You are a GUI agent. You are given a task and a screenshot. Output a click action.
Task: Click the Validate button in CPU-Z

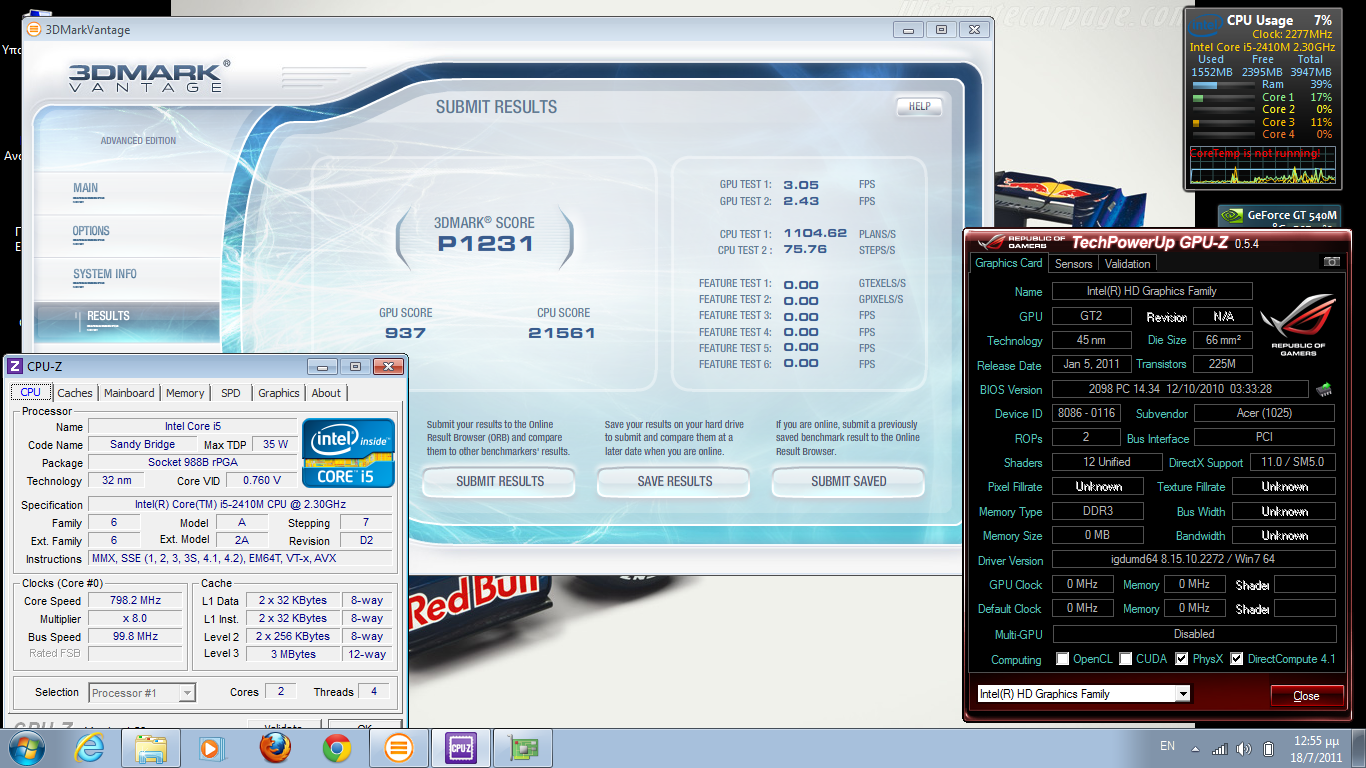coord(284,724)
